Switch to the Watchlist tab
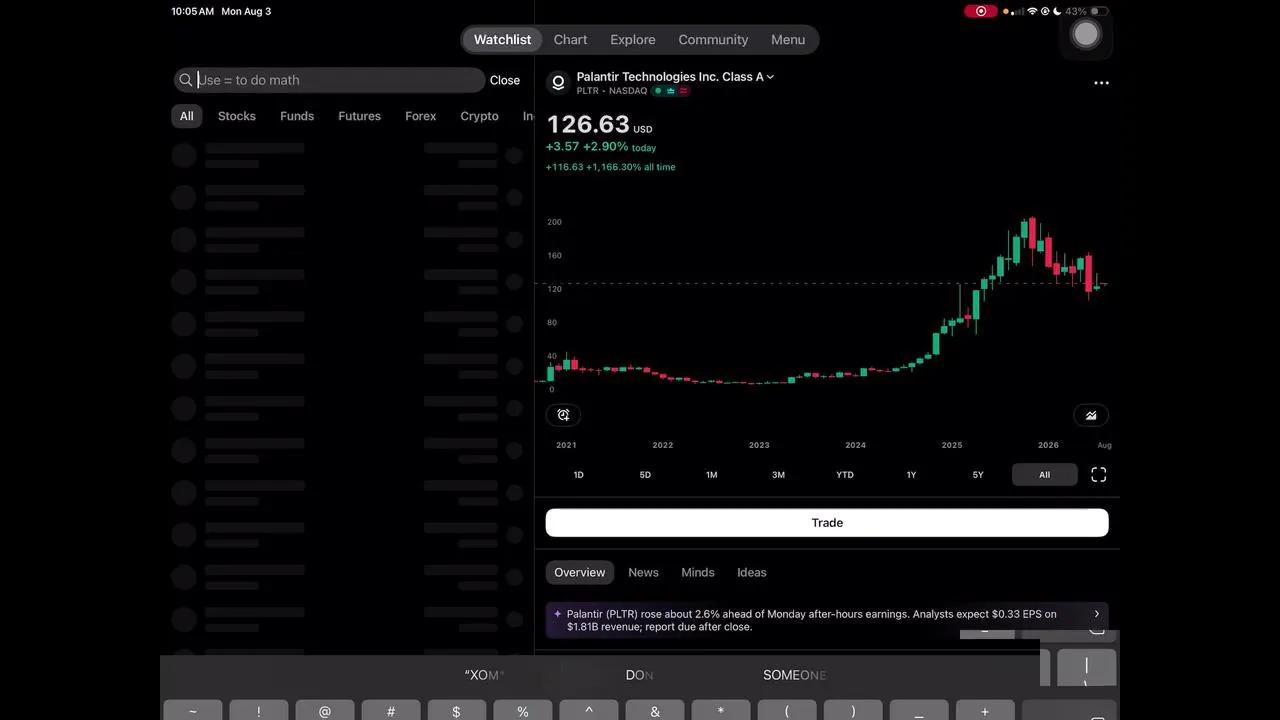This screenshot has height=720, width=1280. click(x=502, y=40)
